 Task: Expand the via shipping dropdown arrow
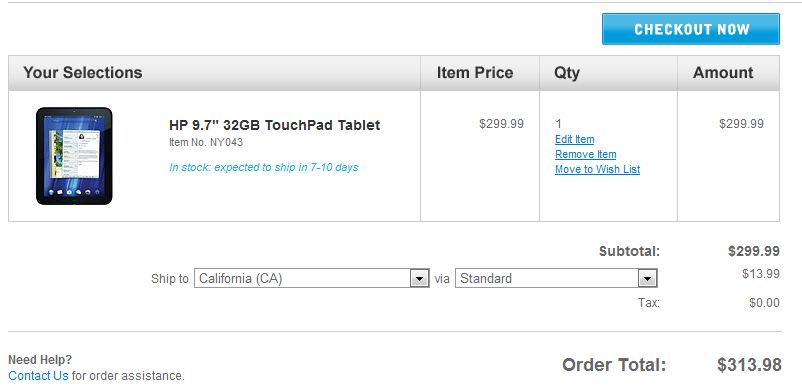(x=647, y=279)
